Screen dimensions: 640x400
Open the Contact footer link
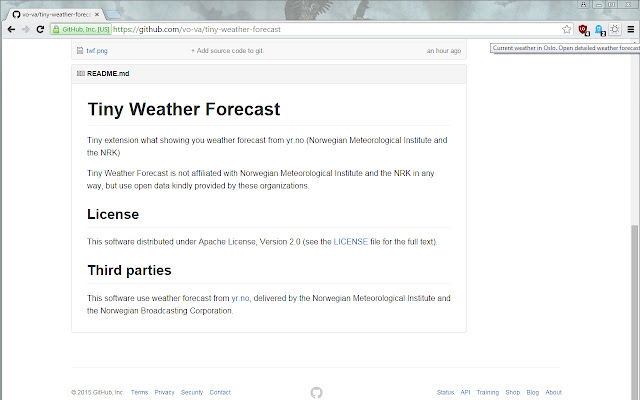[220, 392]
